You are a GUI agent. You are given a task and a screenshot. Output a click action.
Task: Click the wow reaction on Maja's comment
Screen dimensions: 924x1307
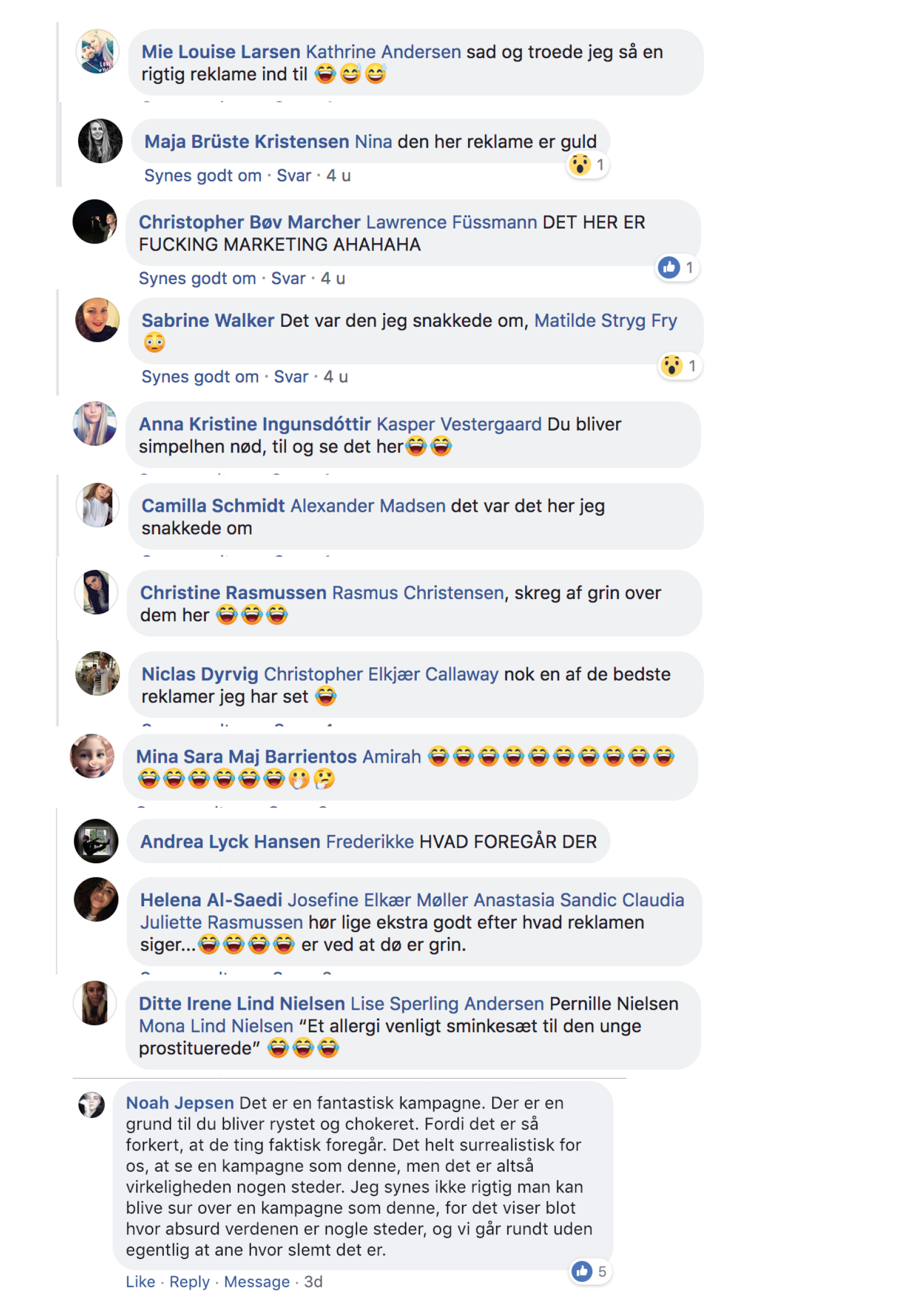pyautogui.click(x=580, y=165)
